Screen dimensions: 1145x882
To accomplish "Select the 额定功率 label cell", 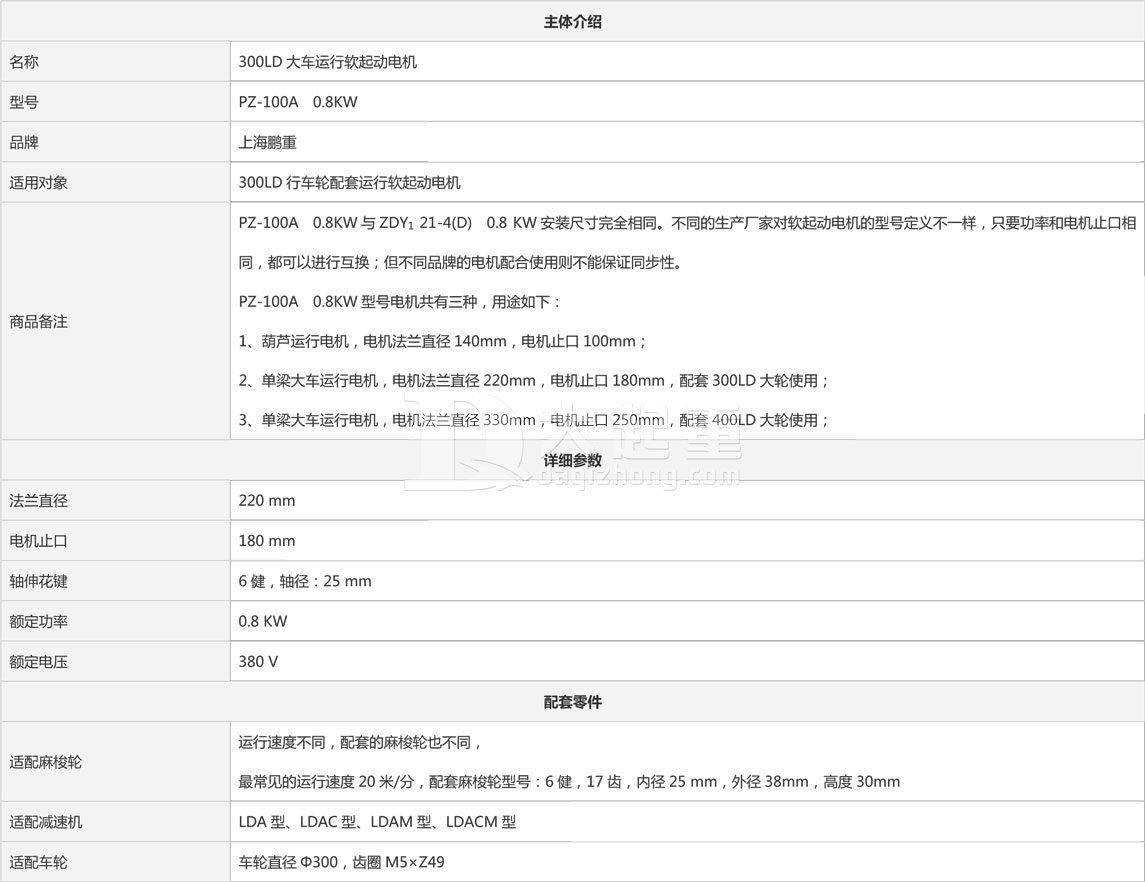I will click(115, 621).
